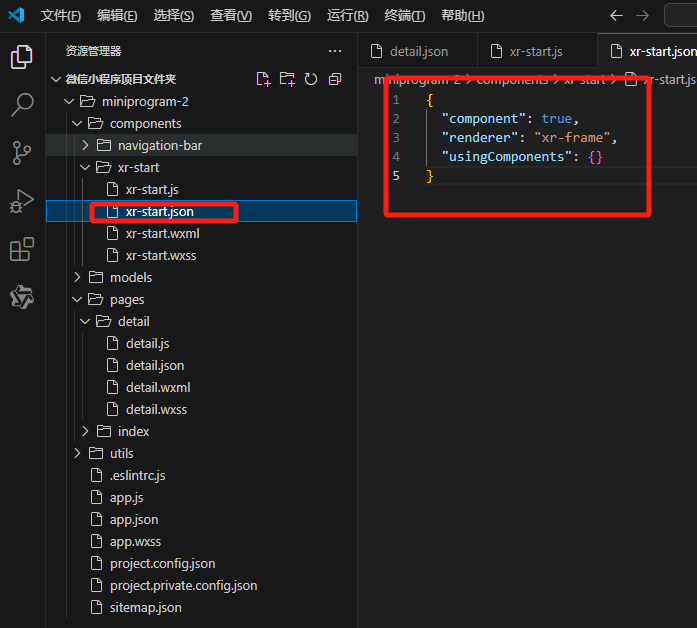697x628 pixels.
Task: Open detail.json in the file tree
Action: click(201, 365)
